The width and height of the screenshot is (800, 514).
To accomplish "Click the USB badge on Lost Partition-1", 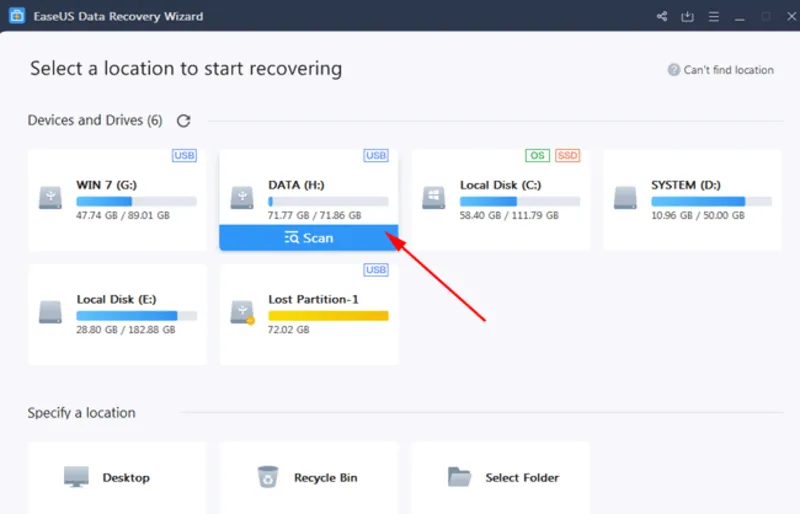I will (376, 270).
